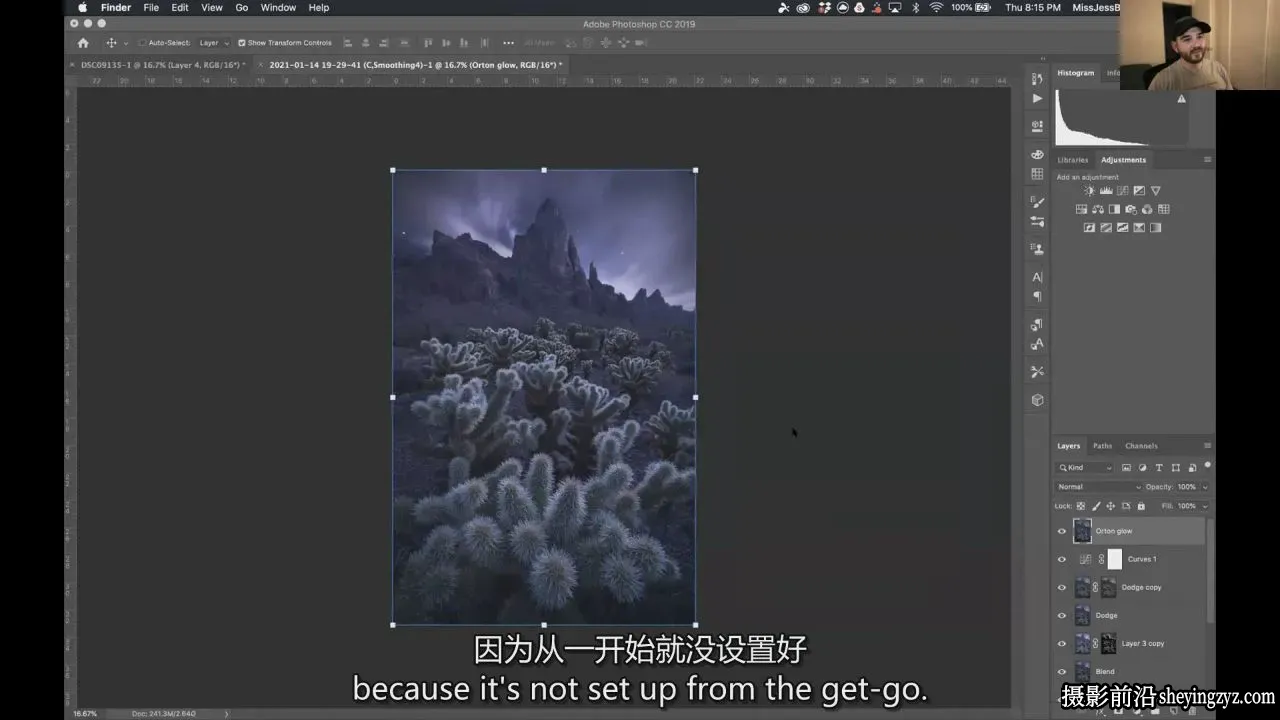This screenshot has height=720, width=1280.
Task: Open the Opacity 100% dropdown arrow
Action: tap(1204, 487)
